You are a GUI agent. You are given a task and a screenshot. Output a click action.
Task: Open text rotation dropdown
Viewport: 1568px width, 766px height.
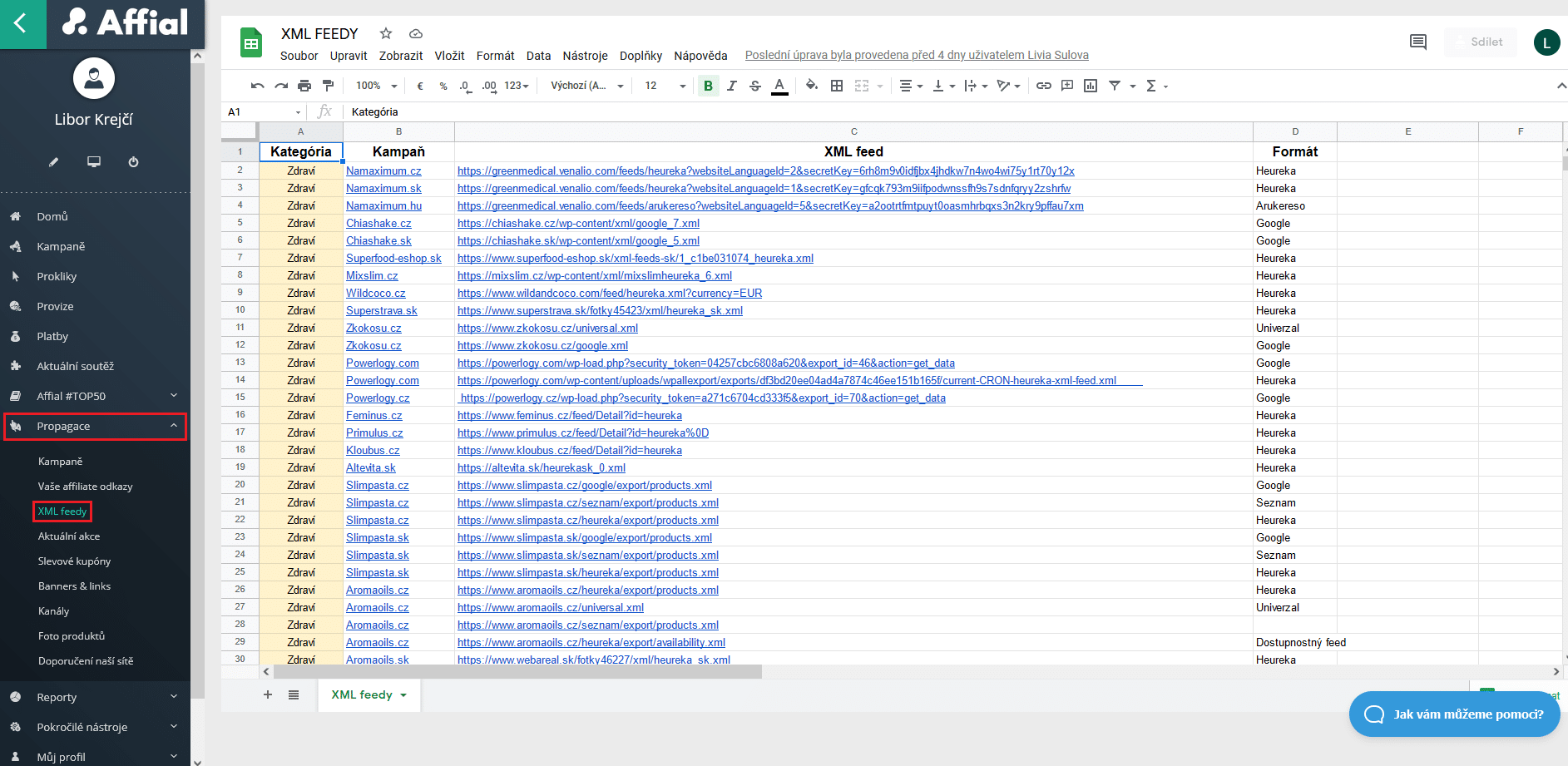coord(1008,86)
